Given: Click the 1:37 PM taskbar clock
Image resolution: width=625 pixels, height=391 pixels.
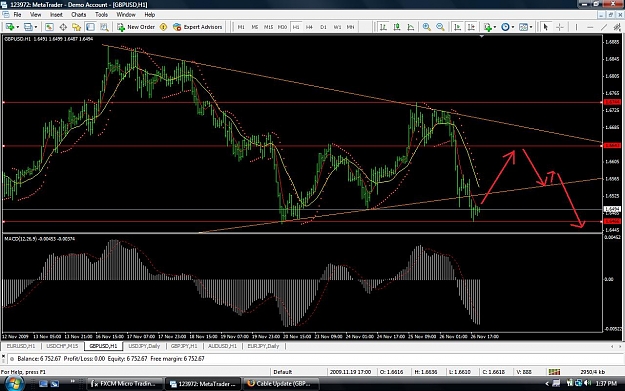Looking at the screenshot, I should click(x=606, y=384).
